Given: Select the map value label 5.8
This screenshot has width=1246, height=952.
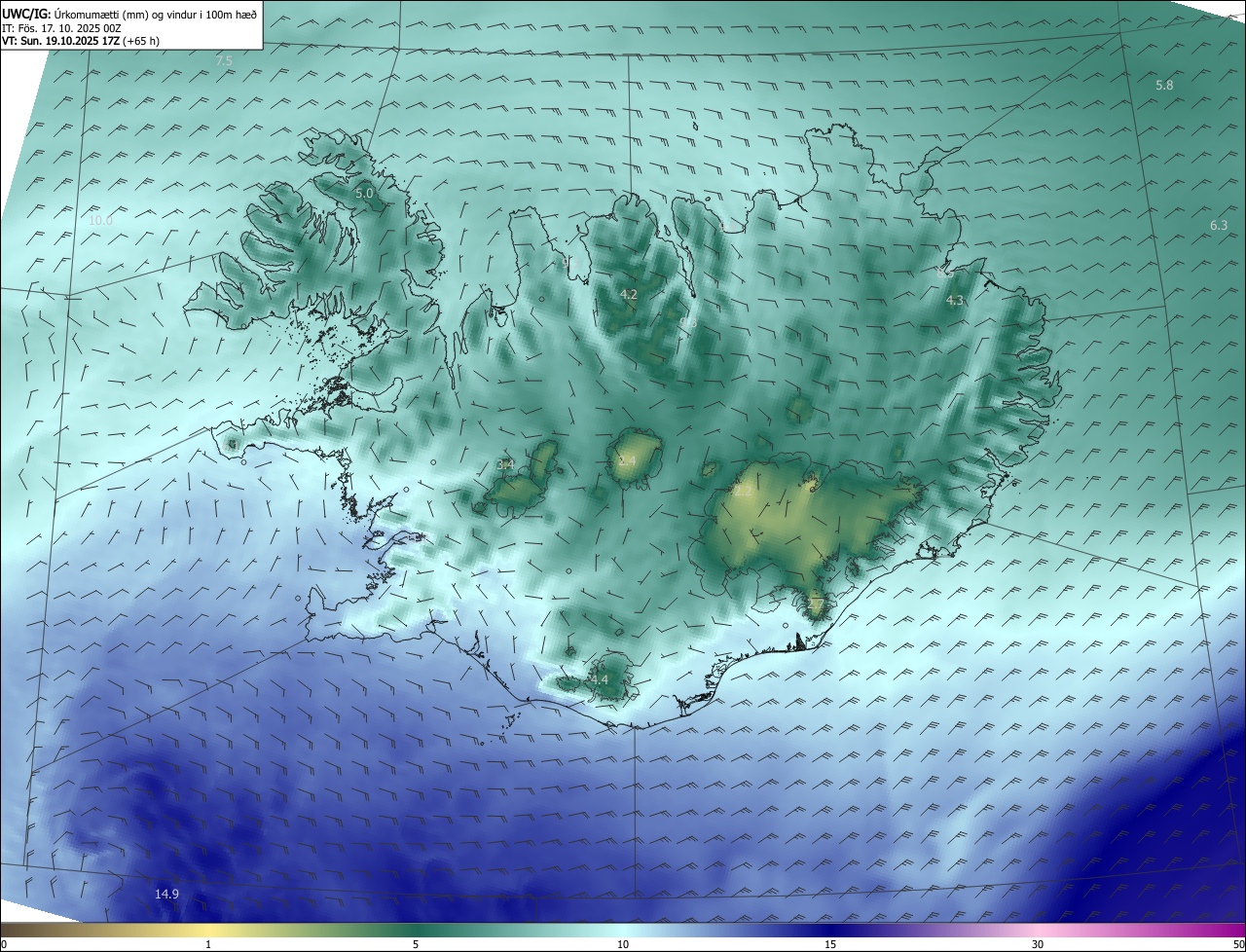Looking at the screenshot, I should coord(1164,86).
